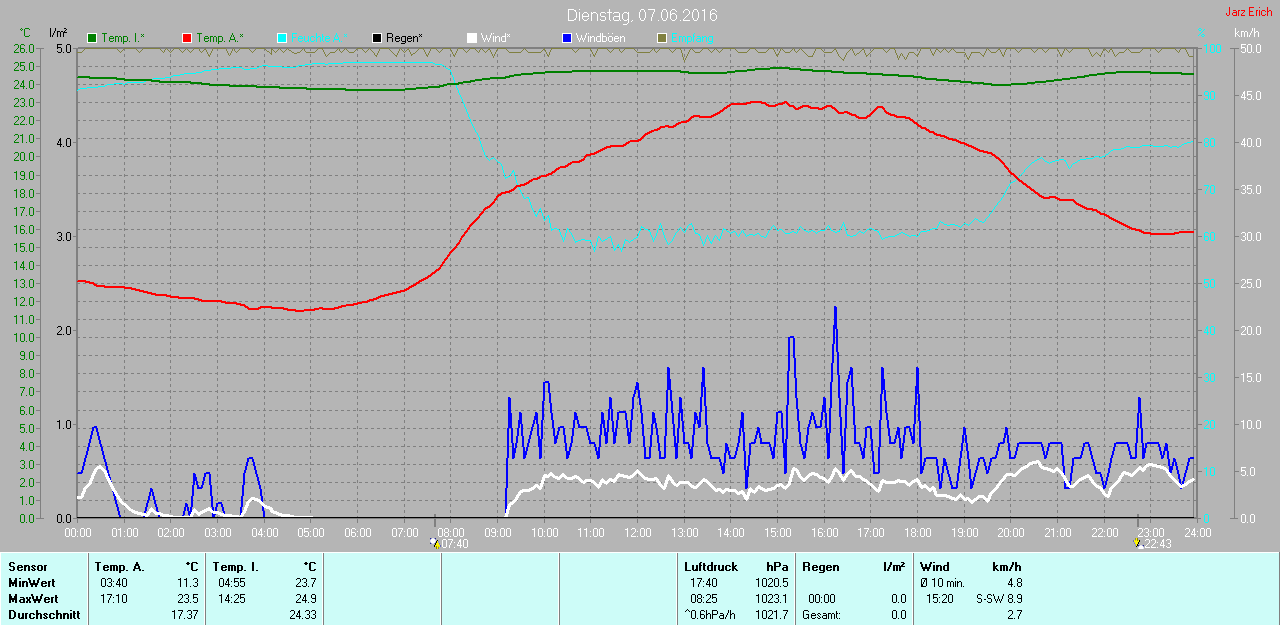This screenshot has height=625, width=1280.
Task: Click the sunrise icon at 07:40
Action: point(434,542)
